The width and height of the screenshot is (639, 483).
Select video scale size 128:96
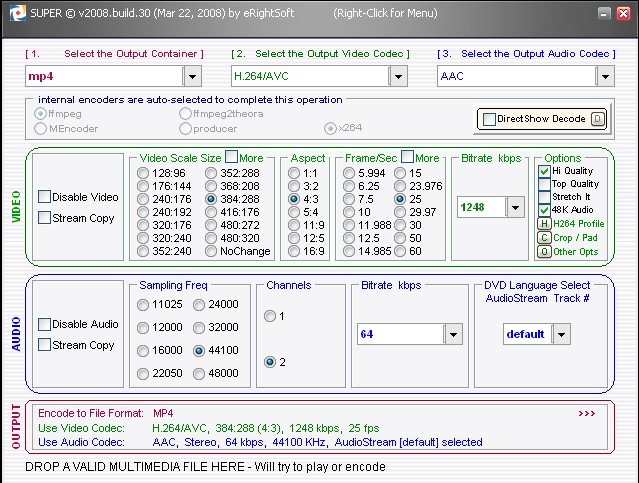click(x=143, y=173)
